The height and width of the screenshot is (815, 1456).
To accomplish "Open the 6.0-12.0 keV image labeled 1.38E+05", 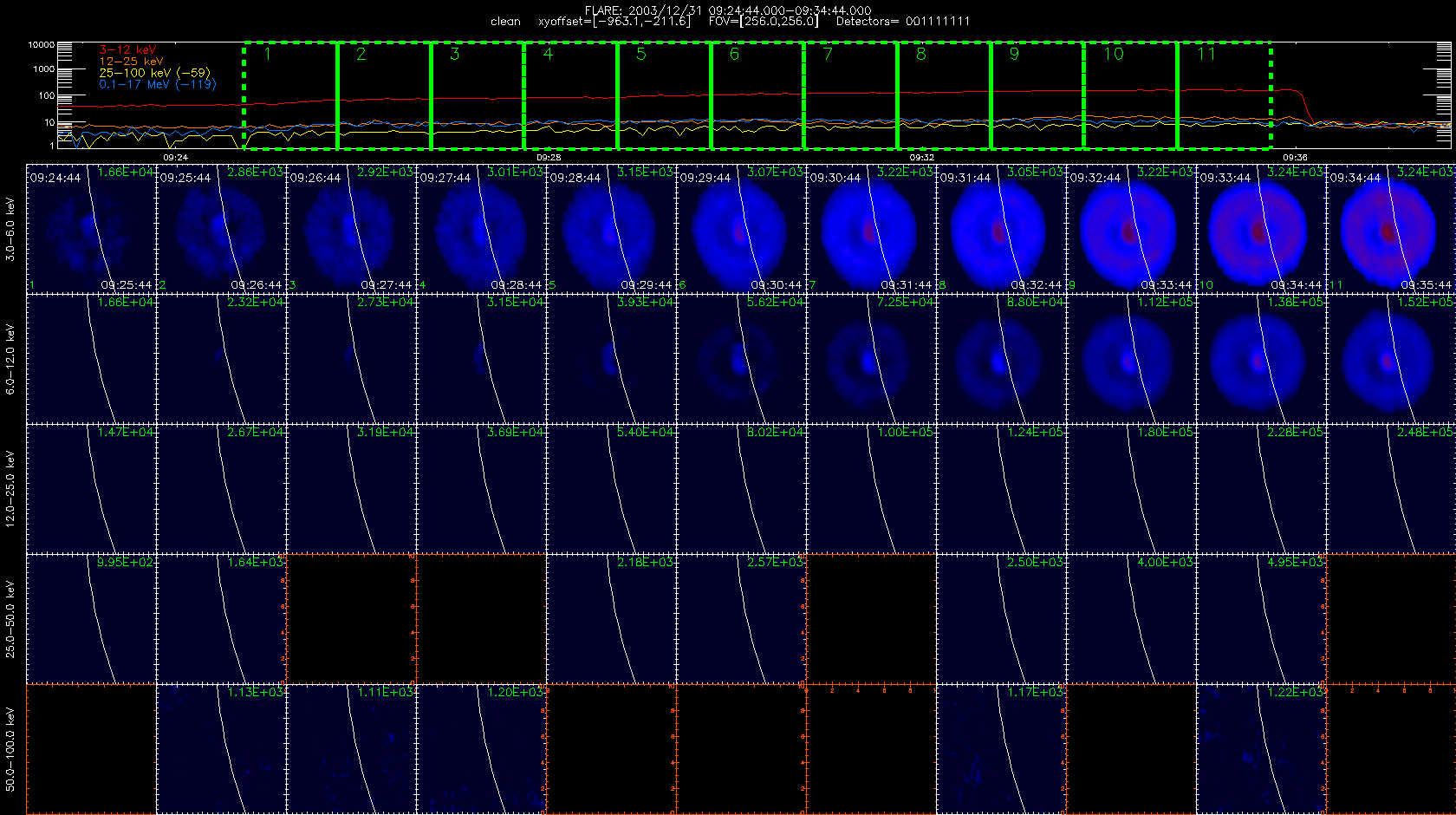I will (1261, 359).
